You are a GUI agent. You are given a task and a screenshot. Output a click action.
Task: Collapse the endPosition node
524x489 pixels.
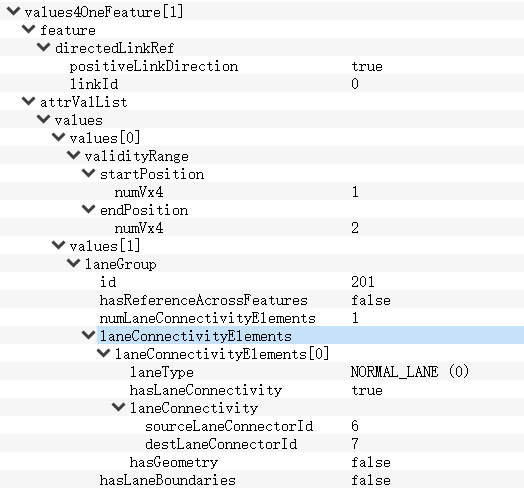point(89,209)
